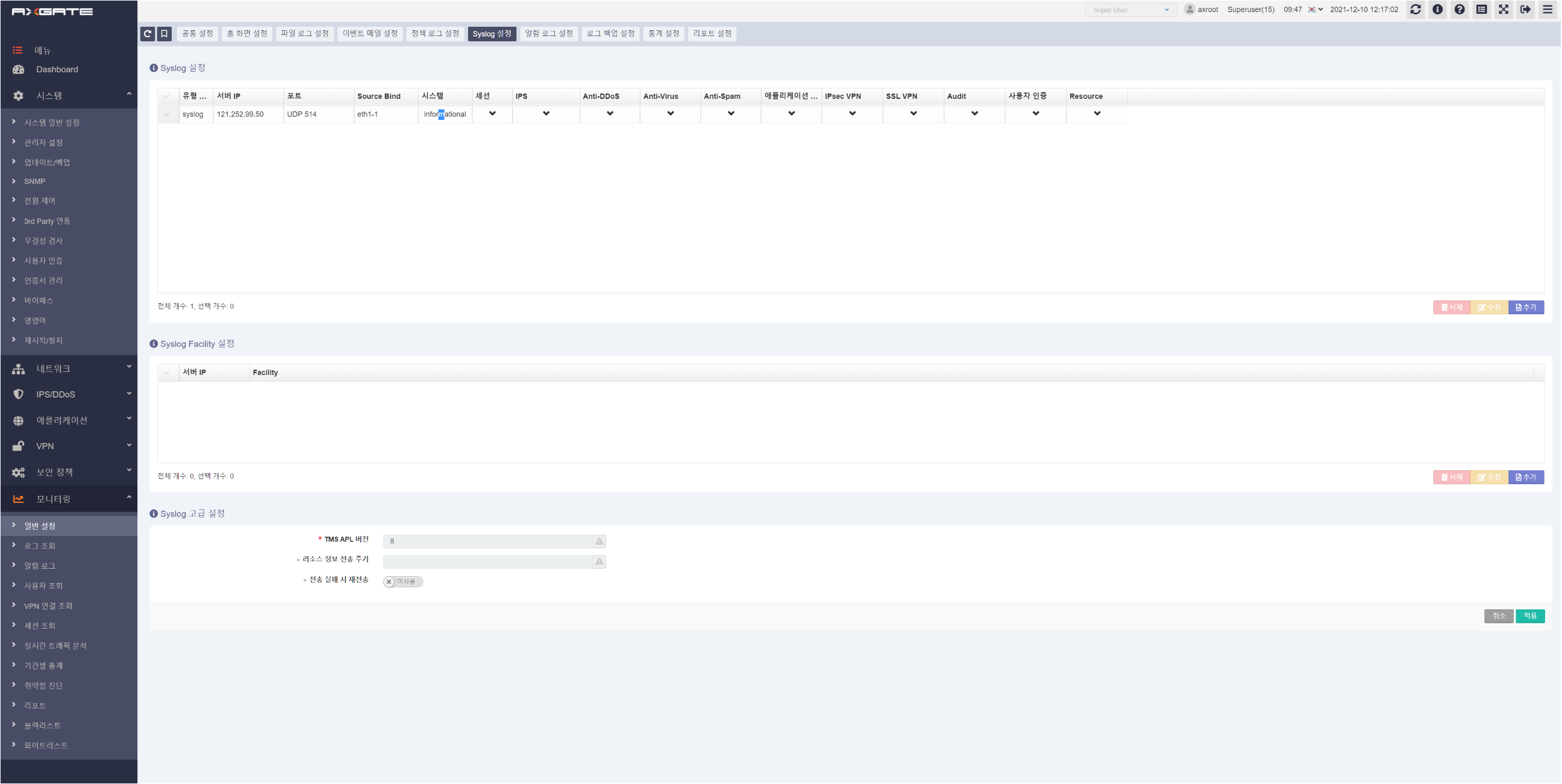
Task: Click the monitoring chart icon in sidebar
Action: [x=18, y=499]
